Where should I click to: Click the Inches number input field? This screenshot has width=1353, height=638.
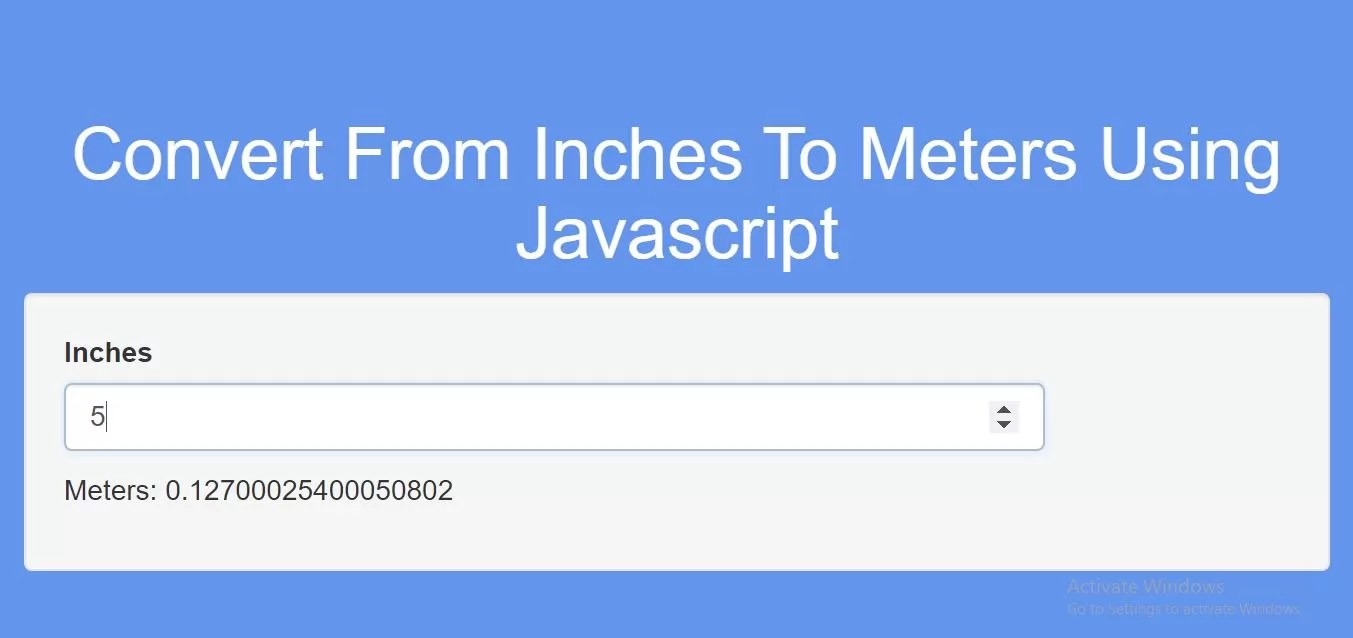400,417
